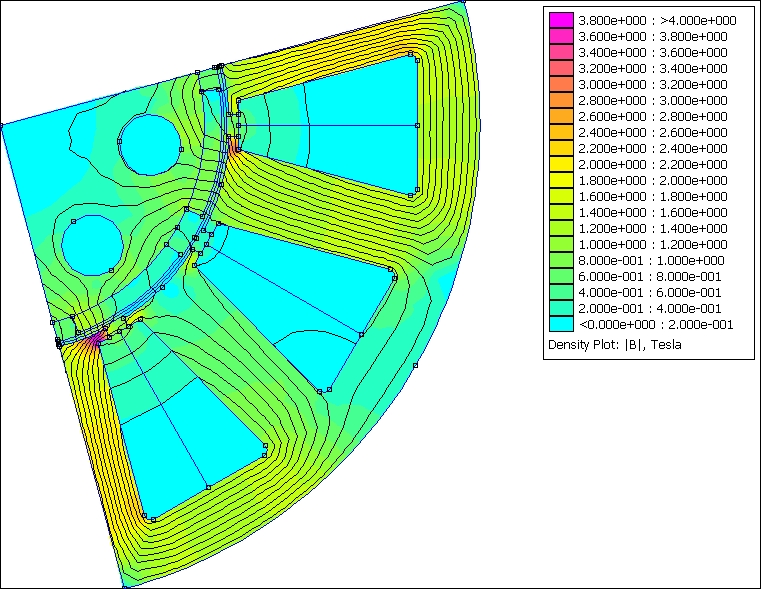Viewport: 761px width, 589px height.
Task: Click inside the middle cyan stator slot
Action: click(x=300, y=300)
